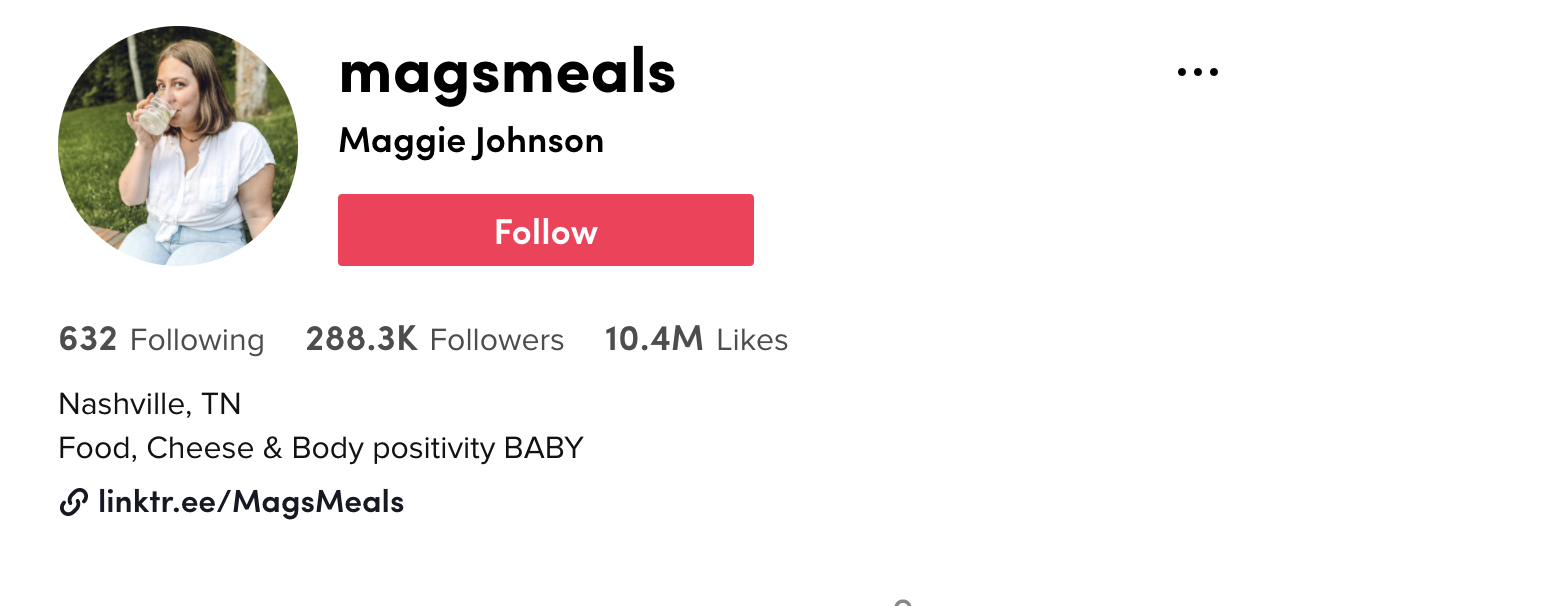The height and width of the screenshot is (606, 1562).
Task: View the 288.3K Followers list
Action: tap(435, 340)
